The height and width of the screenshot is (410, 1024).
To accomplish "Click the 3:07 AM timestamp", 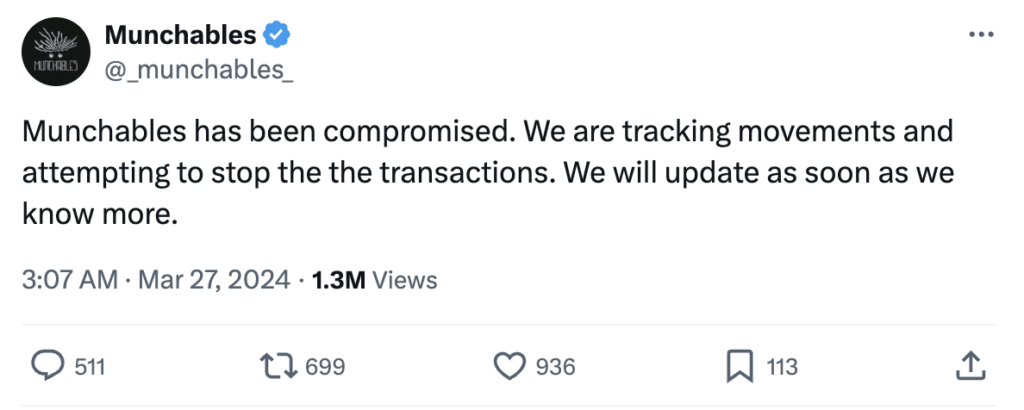I will (x=69, y=280).
